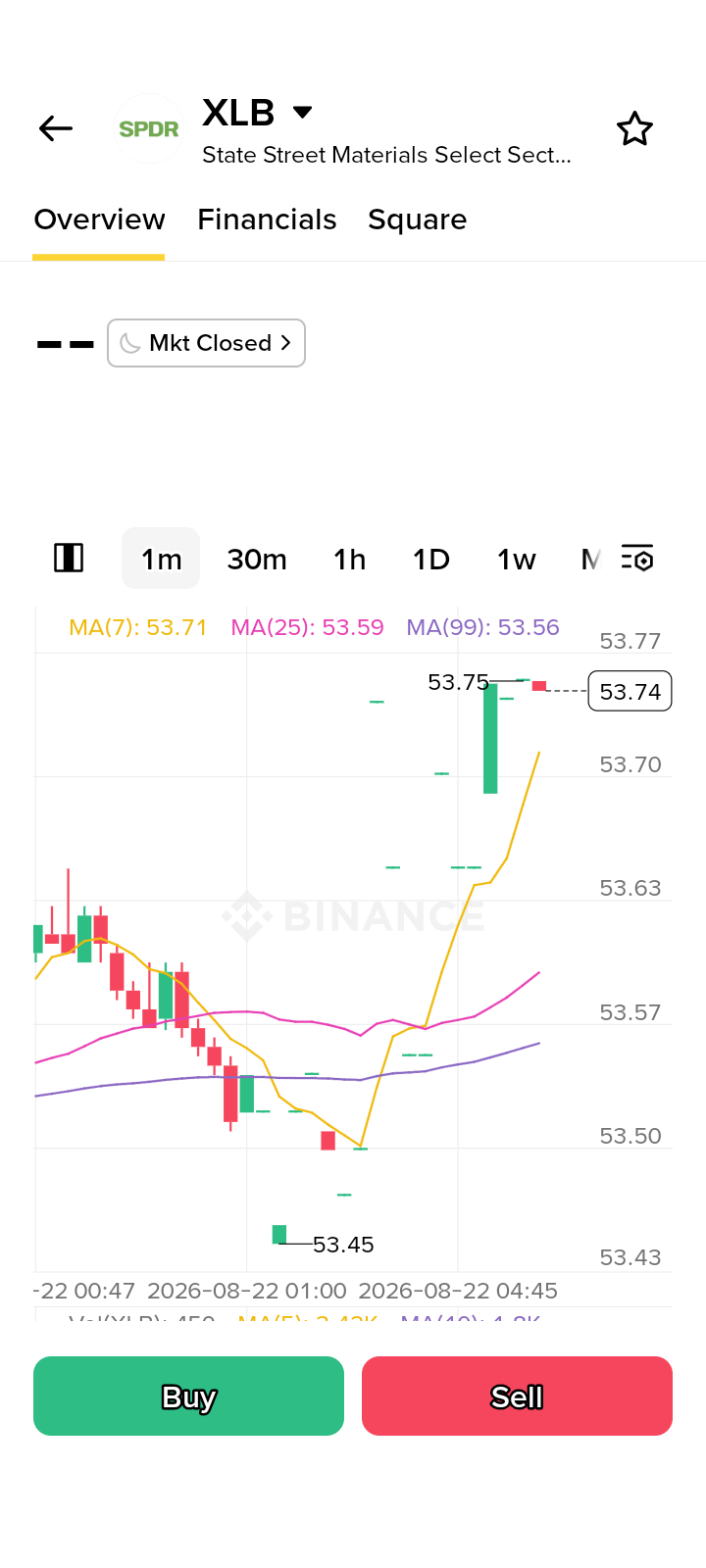
Task: Tap the 53.75 high price marker
Action: [x=458, y=682]
